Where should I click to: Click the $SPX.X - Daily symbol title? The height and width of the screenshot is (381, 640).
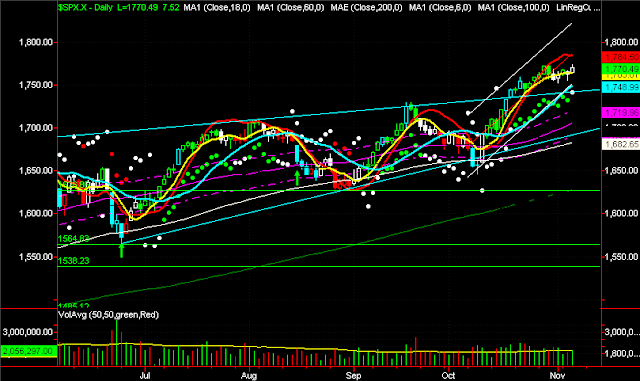point(85,7)
